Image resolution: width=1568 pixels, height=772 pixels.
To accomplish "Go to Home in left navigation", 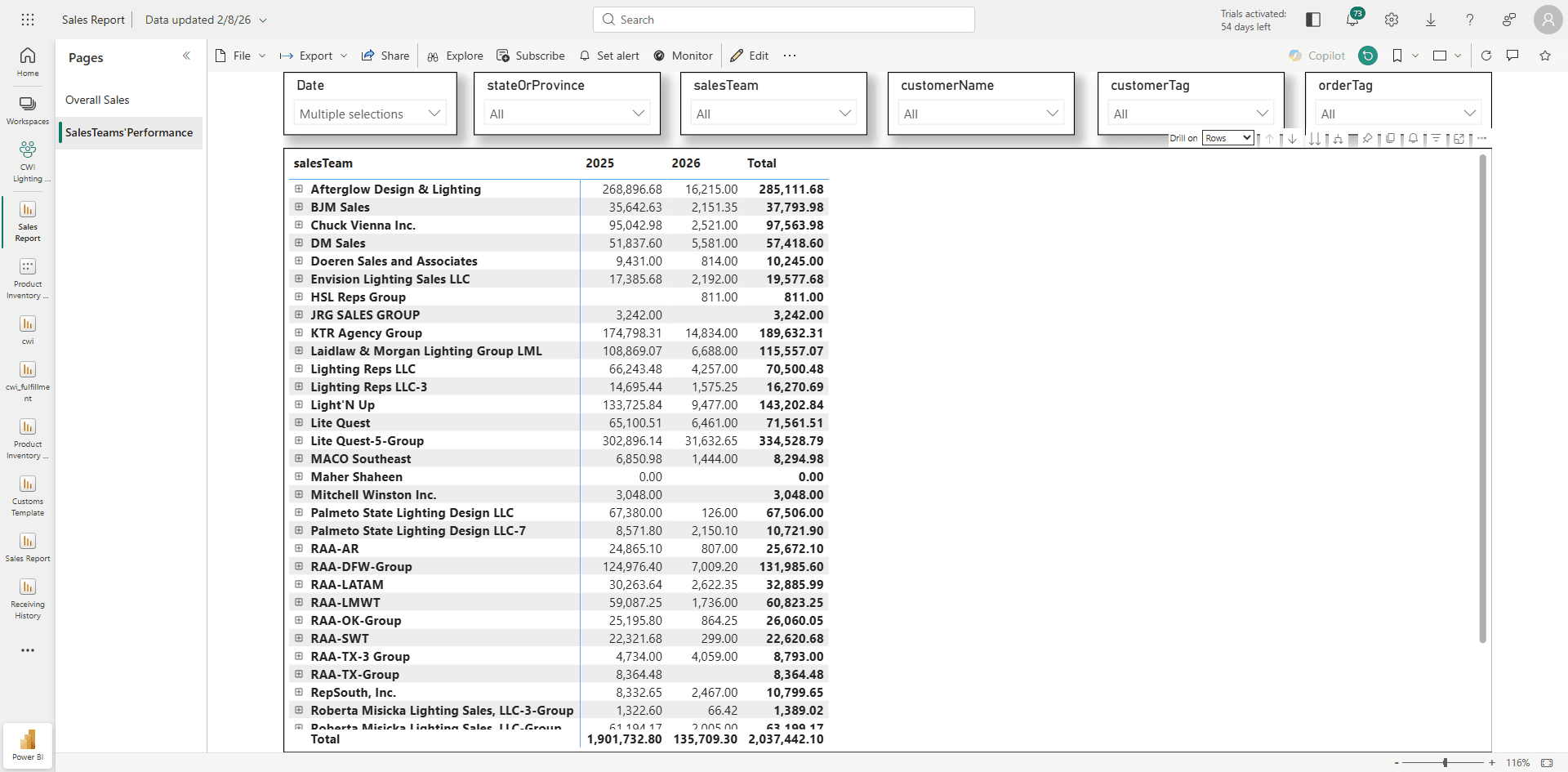I will 28,62.
